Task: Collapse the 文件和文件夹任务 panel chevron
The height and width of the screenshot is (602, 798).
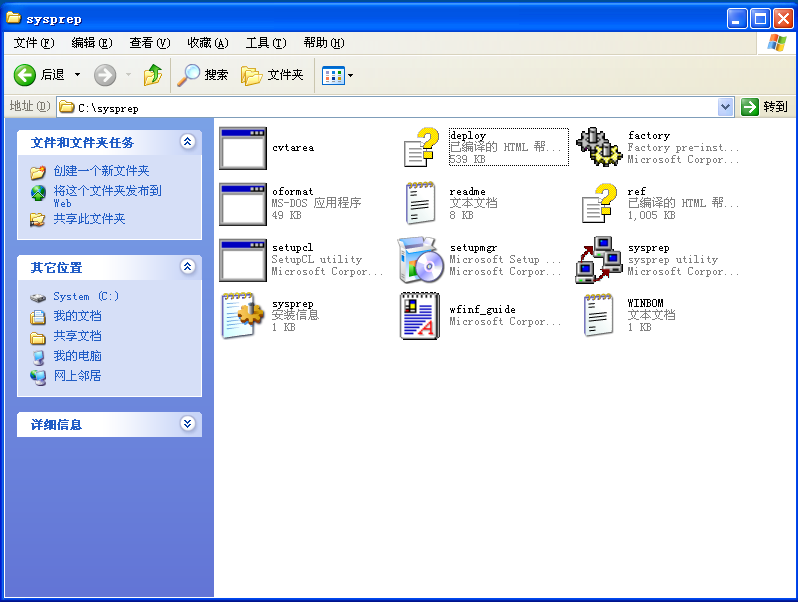Action: 187,141
